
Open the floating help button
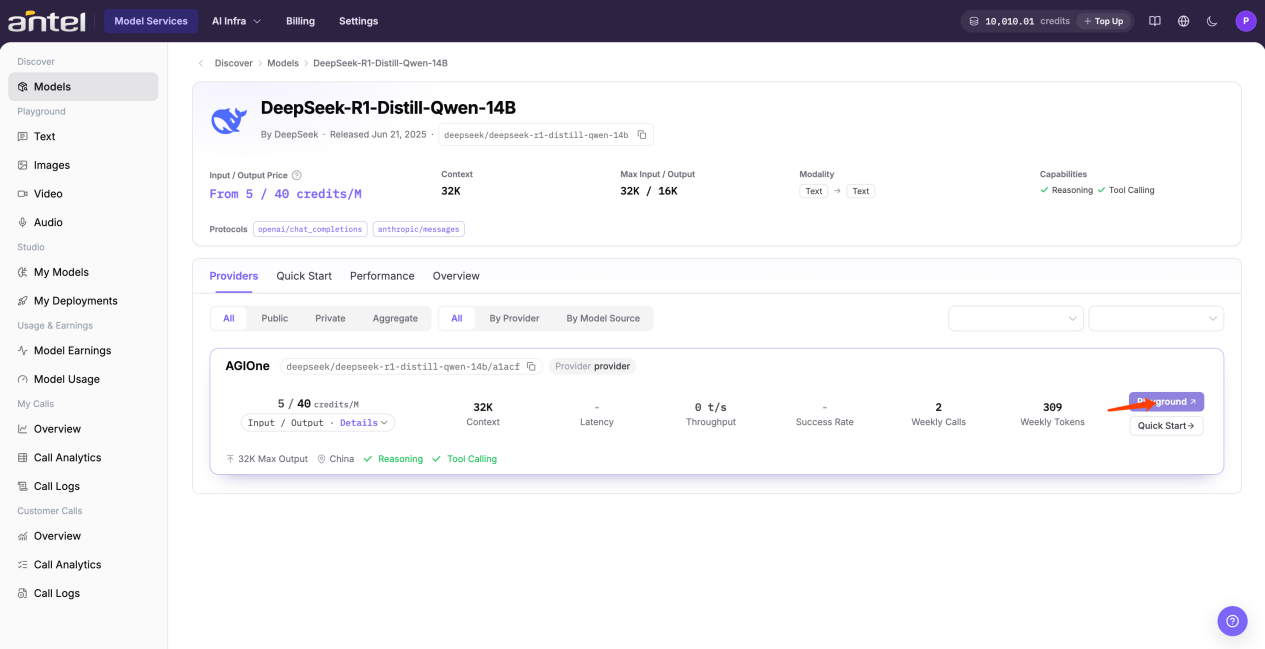tap(1232, 621)
